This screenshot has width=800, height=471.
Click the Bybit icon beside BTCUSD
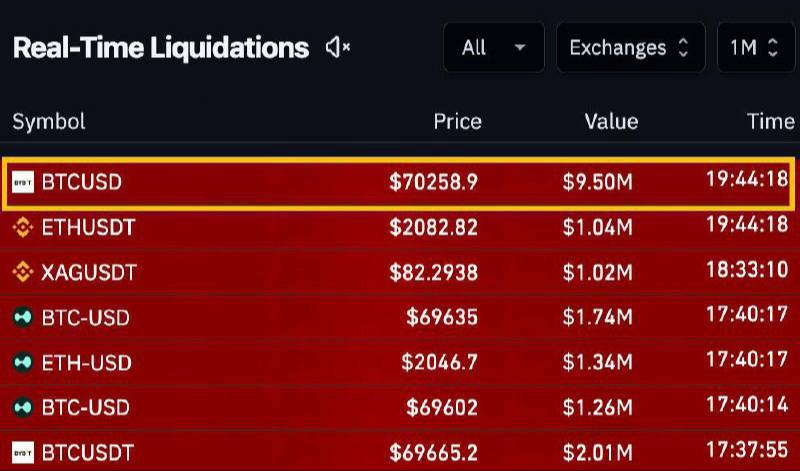click(23, 182)
